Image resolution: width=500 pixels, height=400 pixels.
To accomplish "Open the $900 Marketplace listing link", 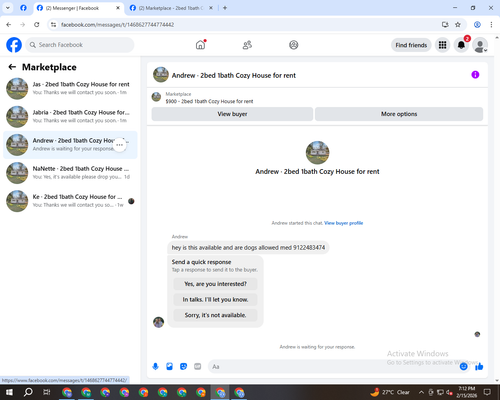I will pos(209,101).
